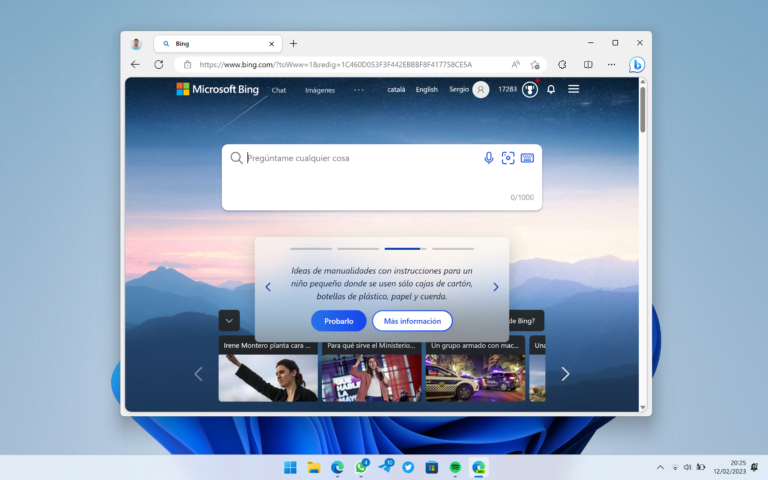The image size is (768, 480).
Task: Open visual search camera icon
Action: click(508, 158)
